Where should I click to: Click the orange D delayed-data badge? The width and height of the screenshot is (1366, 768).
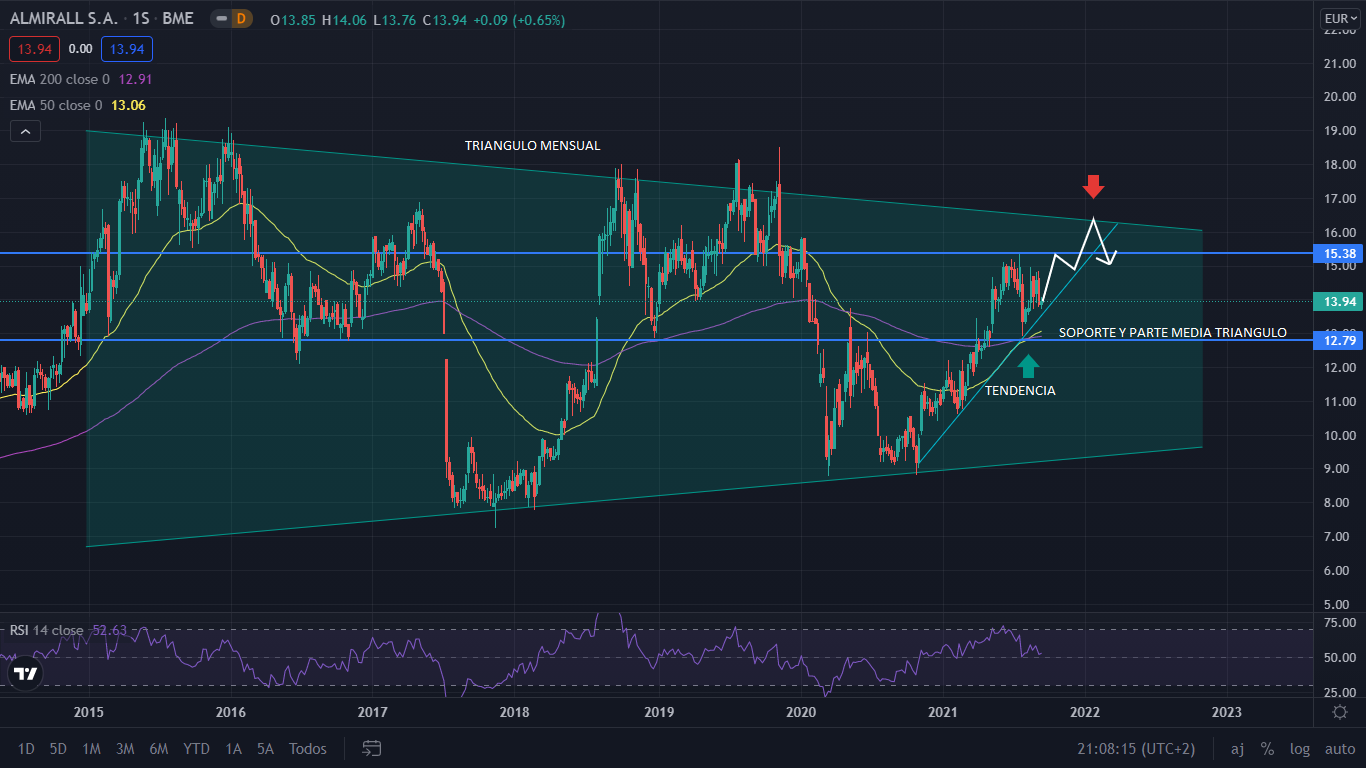coord(240,18)
